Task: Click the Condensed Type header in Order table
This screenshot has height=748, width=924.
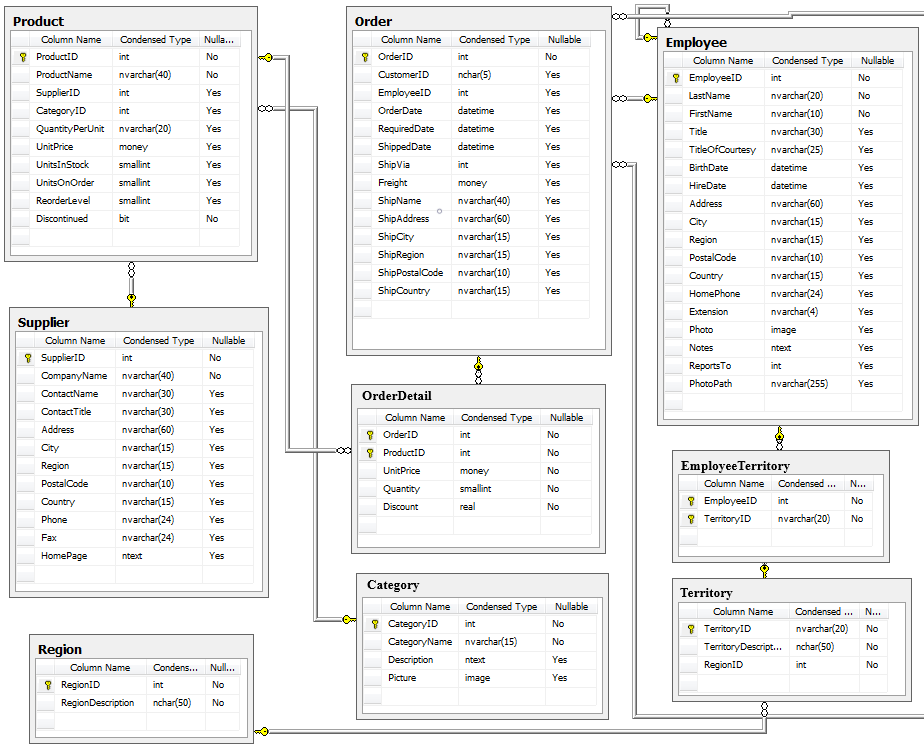Action: click(x=494, y=39)
